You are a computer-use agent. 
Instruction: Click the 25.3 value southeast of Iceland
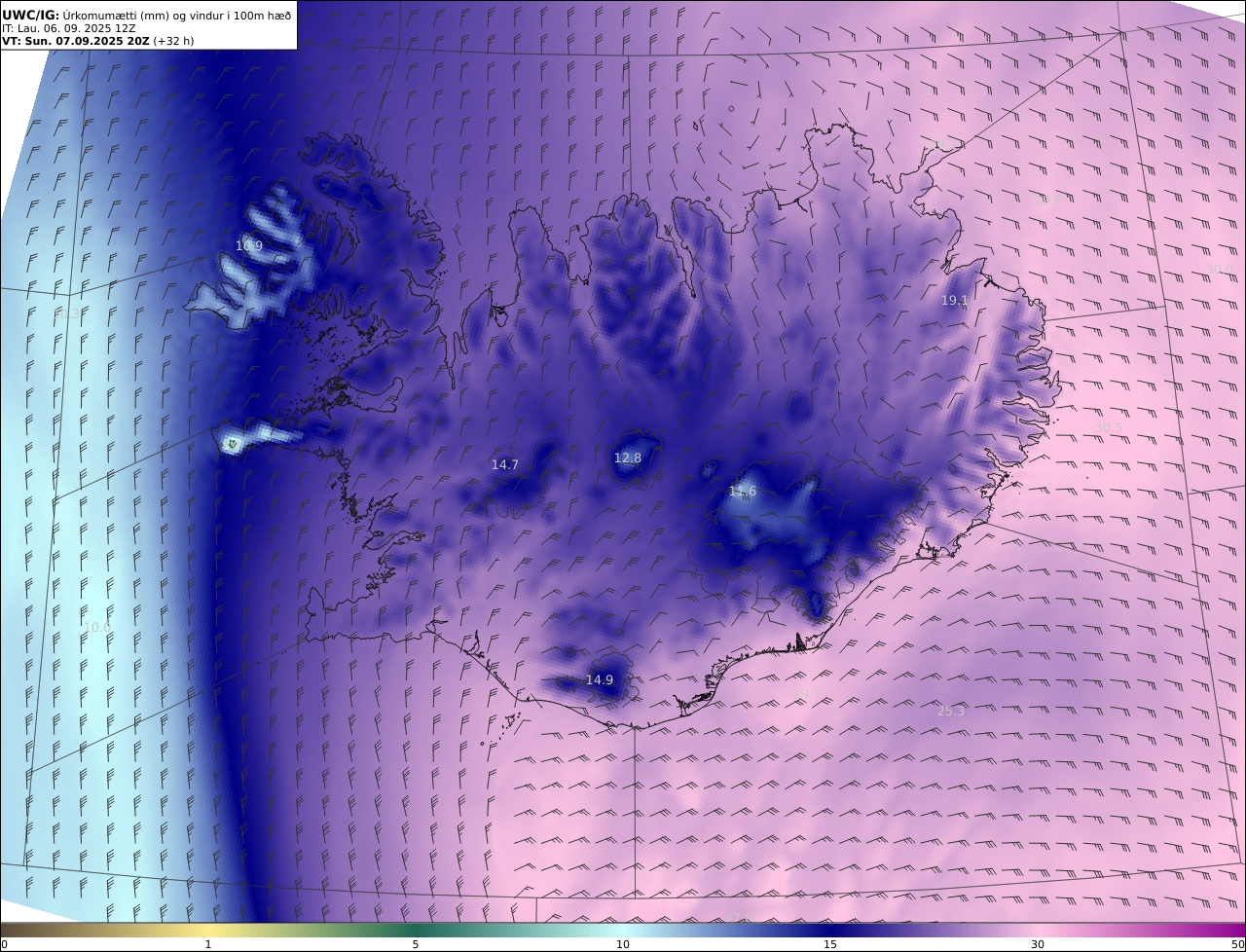pos(951,712)
